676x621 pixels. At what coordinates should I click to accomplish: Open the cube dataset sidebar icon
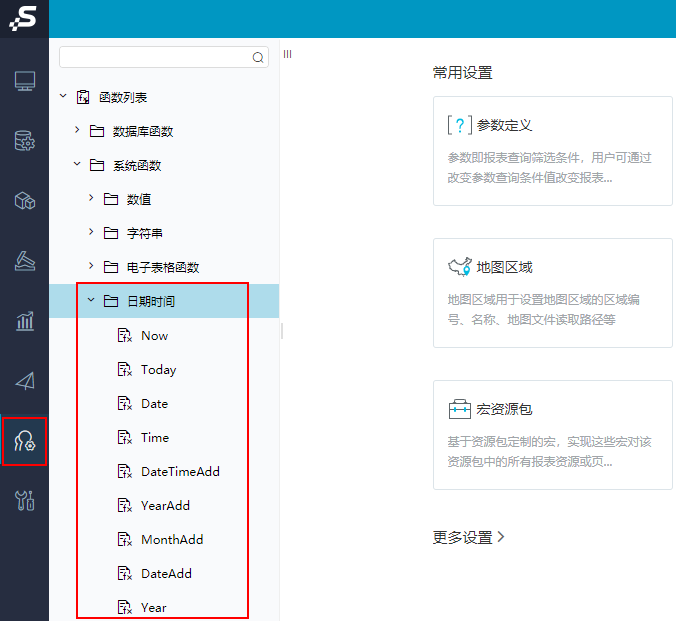click(25, 201)
